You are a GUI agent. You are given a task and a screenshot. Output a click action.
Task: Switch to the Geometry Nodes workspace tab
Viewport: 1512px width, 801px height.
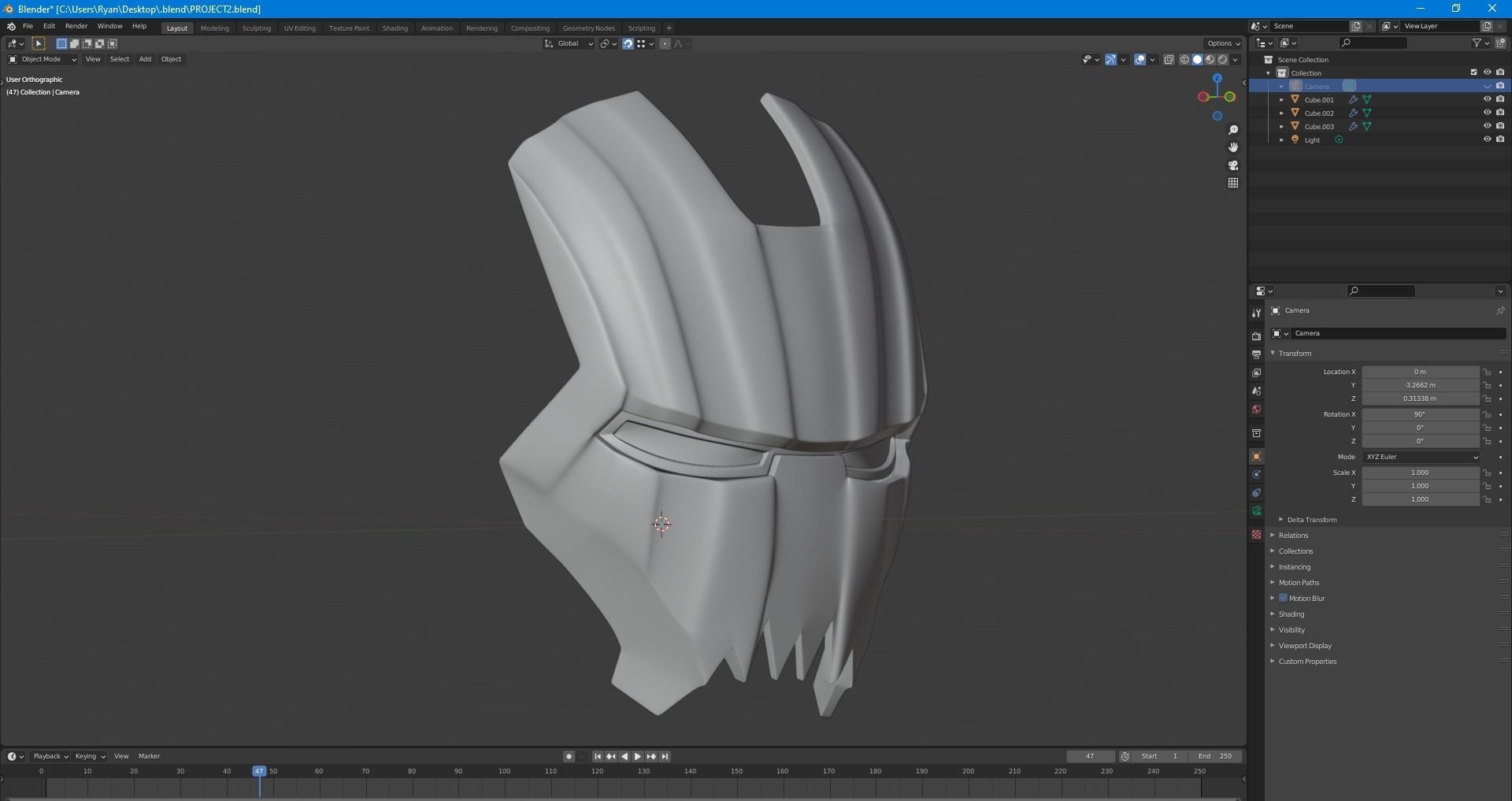tap(588, 28)
